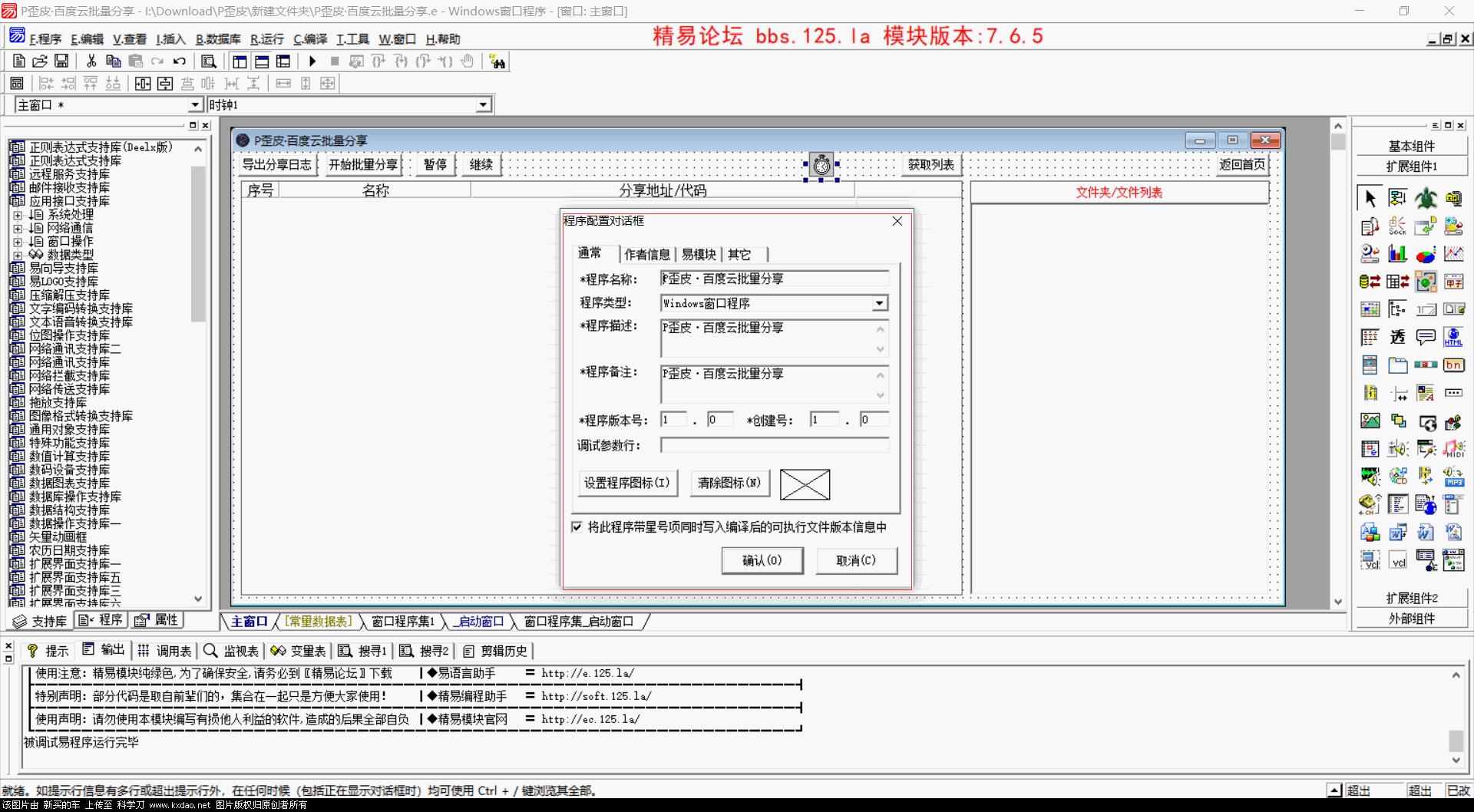
Task: Click the Run (play) toolbar icon
Action: (312, 61)
